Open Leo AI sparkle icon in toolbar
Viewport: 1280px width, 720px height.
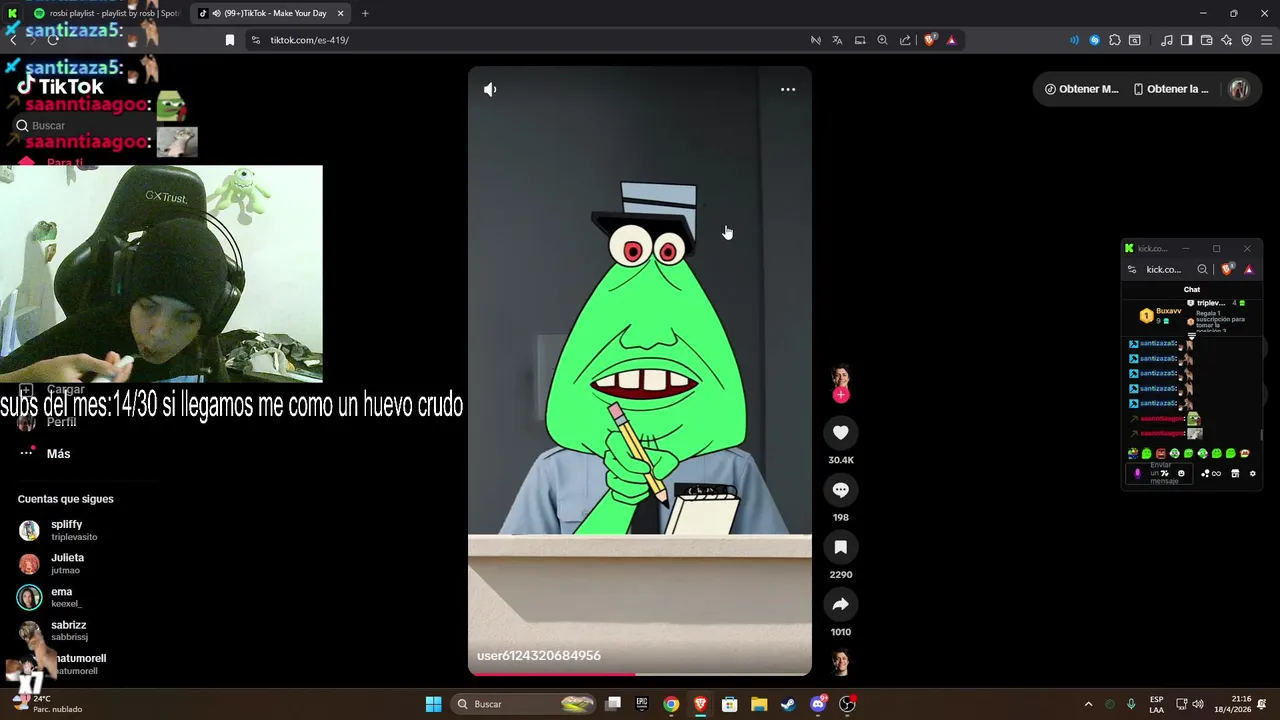1226,40
